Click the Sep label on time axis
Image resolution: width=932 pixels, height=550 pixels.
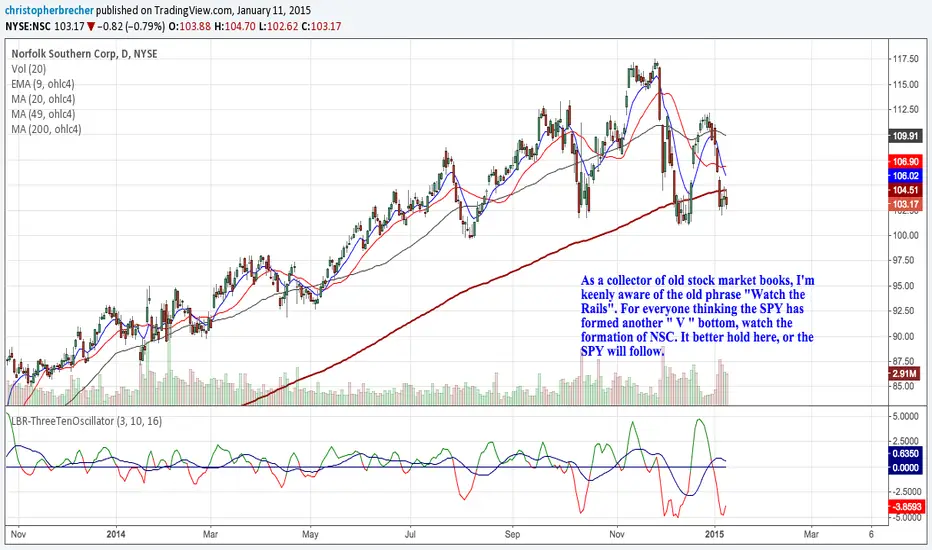pos(512,534)
